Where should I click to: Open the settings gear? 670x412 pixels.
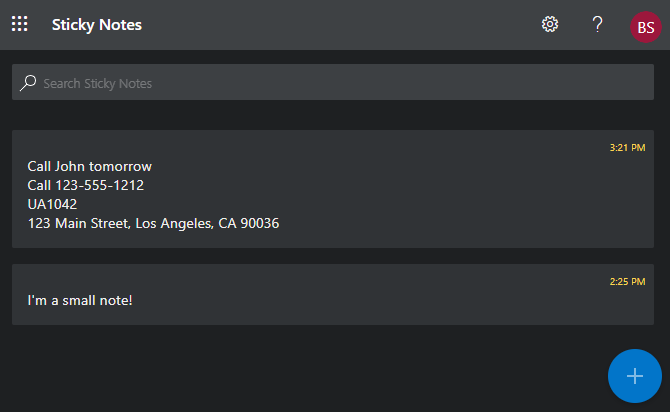(550, 24)
